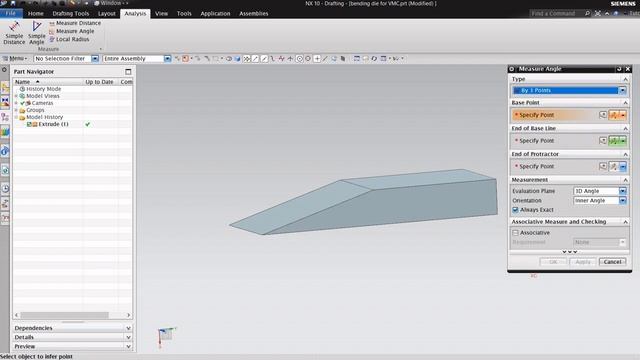Open Point Dialog for End of Base Line
Viewport: 640px width, 360px height.
point(603,141)
